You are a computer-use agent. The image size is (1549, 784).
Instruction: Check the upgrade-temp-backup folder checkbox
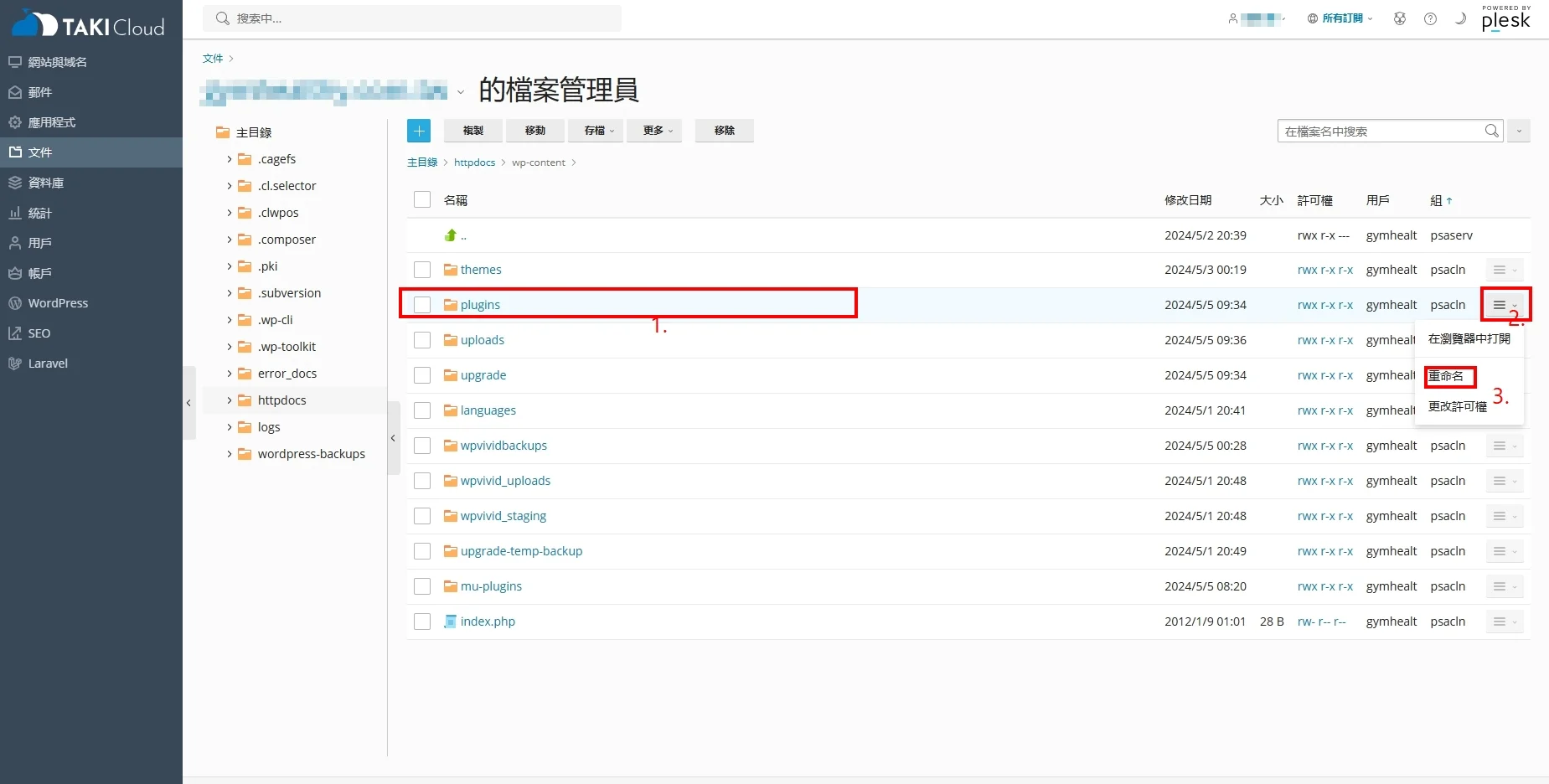tap(422, 551)
